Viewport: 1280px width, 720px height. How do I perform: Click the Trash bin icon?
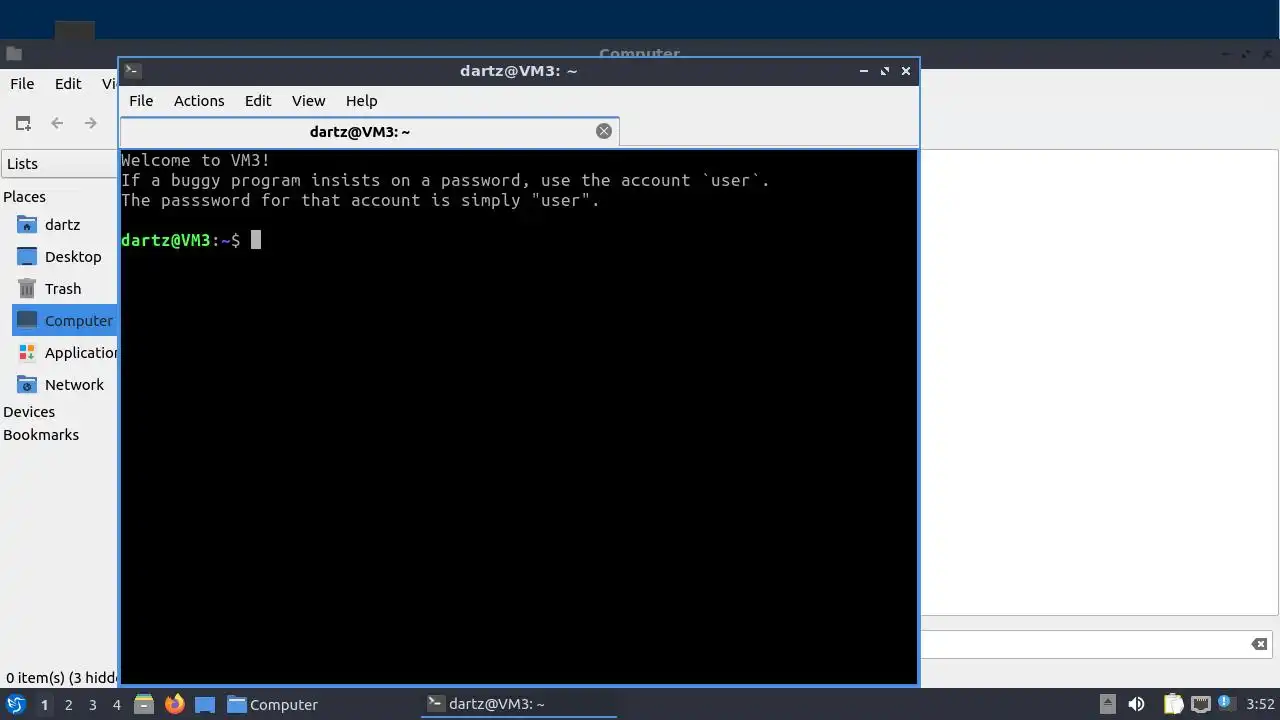click(27, 288)
